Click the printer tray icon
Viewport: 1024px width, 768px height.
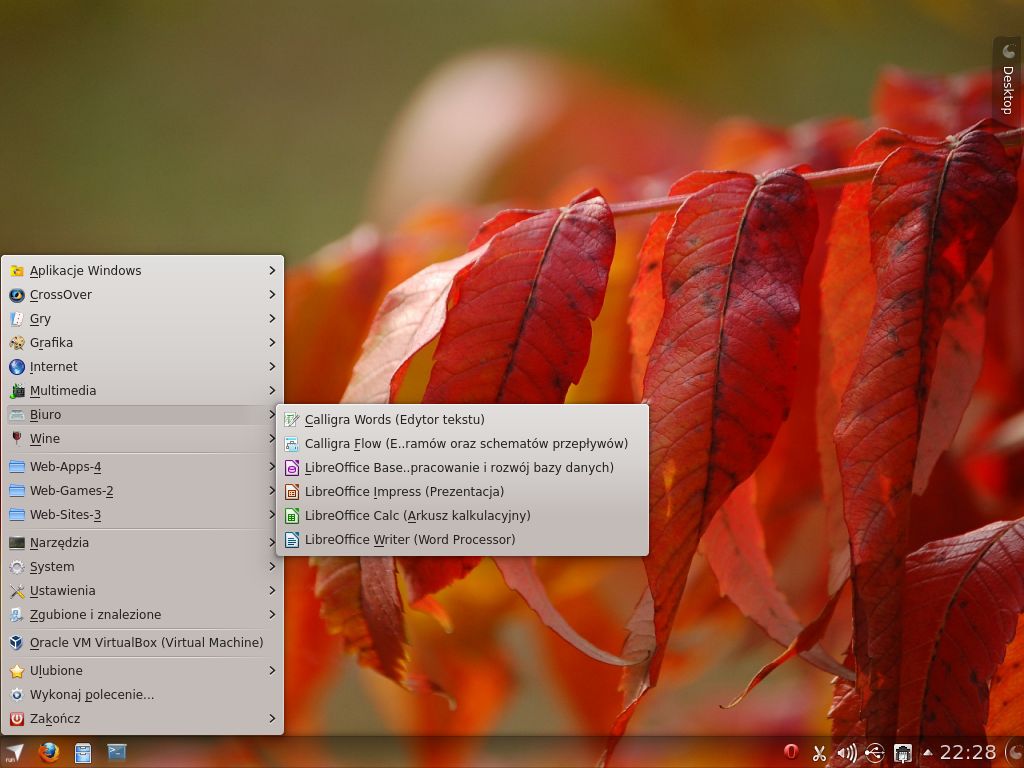click(x=903, y=753)
